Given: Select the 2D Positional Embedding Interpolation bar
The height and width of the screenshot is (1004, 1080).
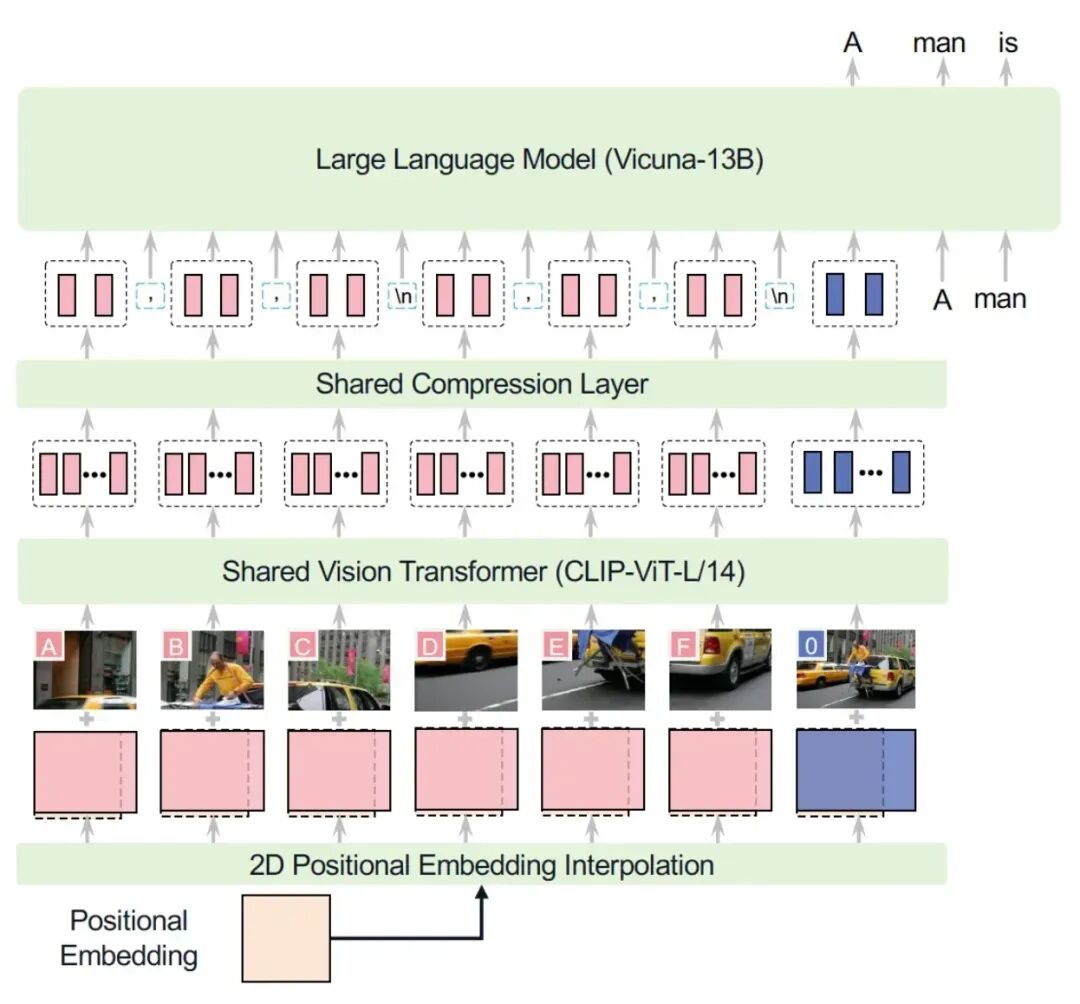Looking at the screenshot, I should pyautogui.click(x=481, y=864).
